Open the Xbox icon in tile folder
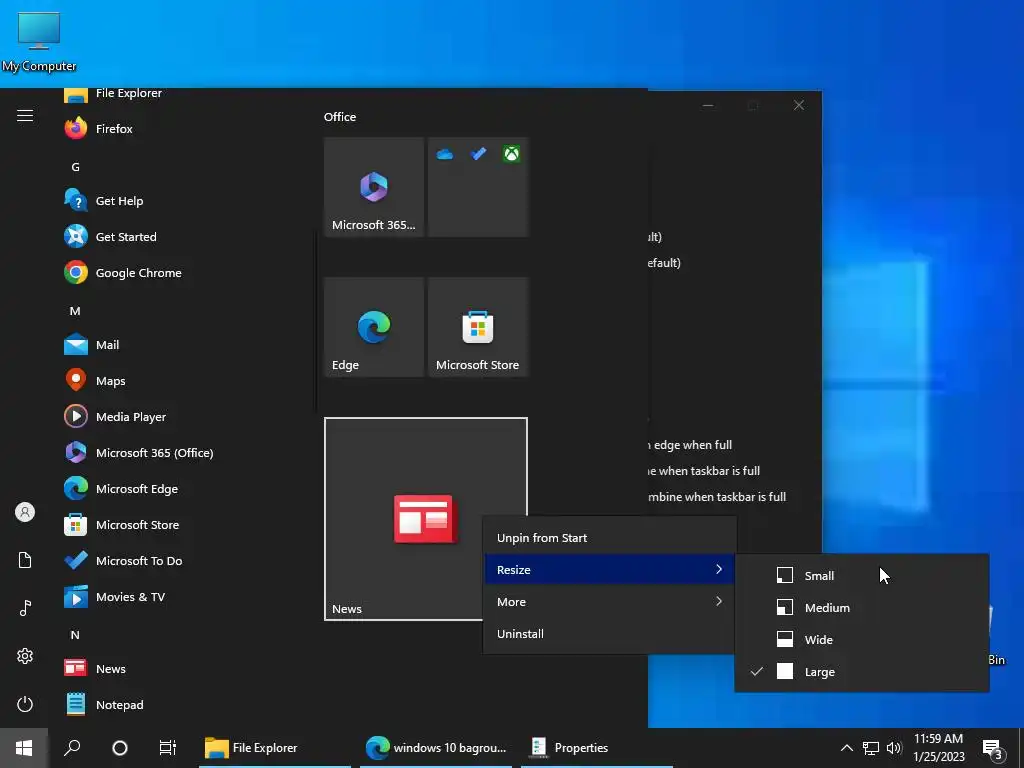Viewport: 1024px width, 768px height. (x=511, y=154)
